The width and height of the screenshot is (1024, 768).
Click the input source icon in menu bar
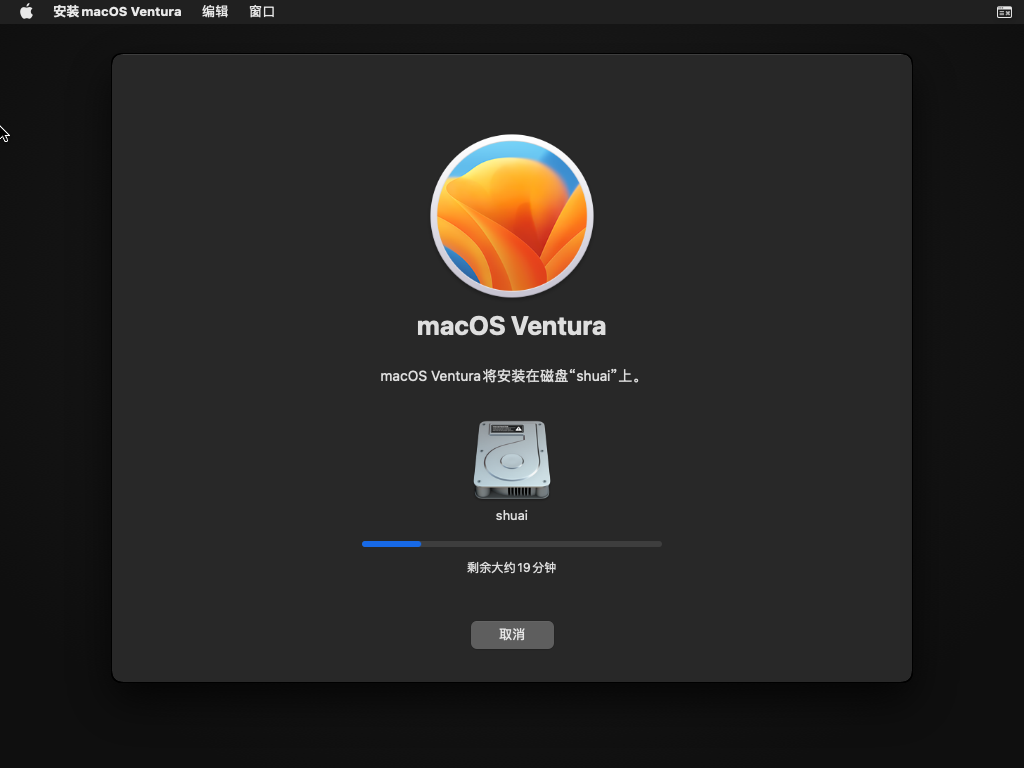[x=1004, y=12]
